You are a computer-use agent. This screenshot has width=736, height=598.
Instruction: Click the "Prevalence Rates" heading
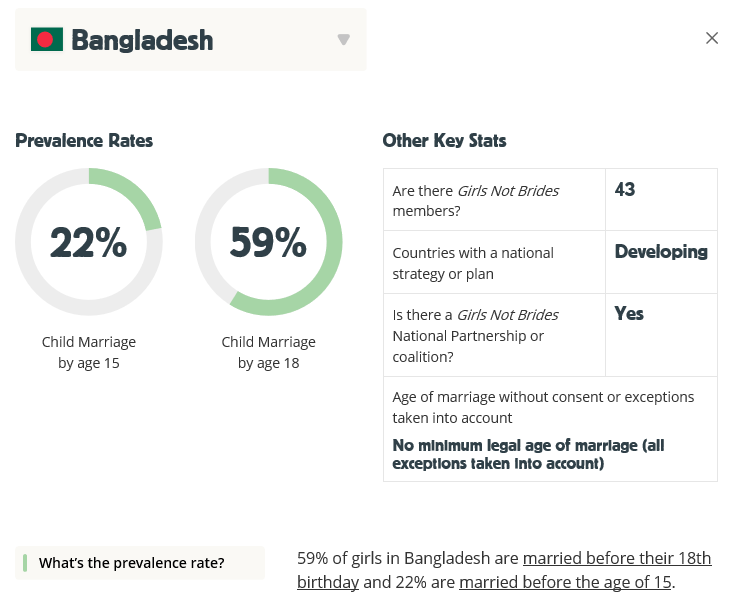coord(84,141)
